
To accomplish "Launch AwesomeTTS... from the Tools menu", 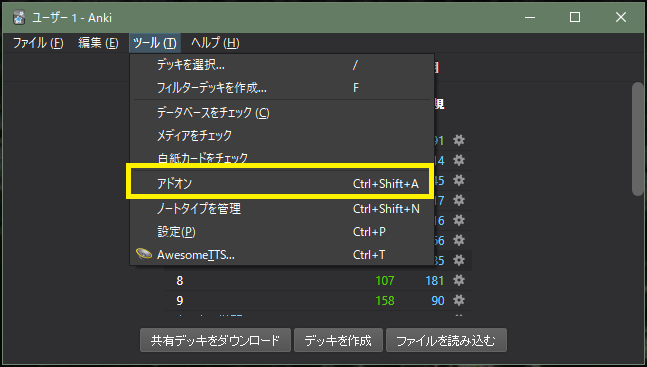I will click(x=282, y=255).
